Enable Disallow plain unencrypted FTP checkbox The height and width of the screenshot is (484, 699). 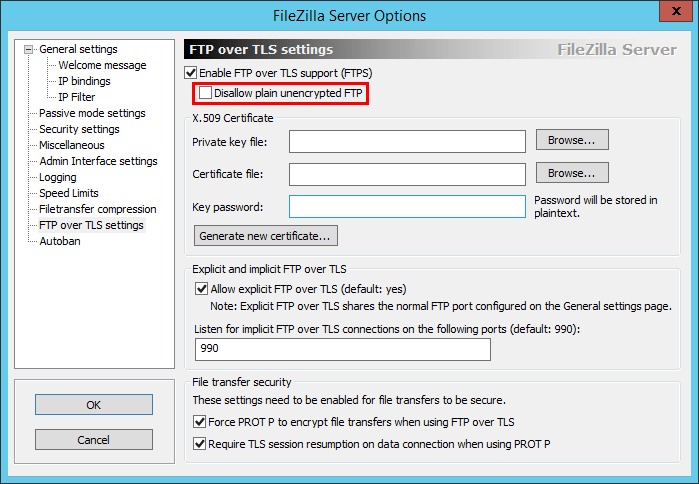coord(206,93)
